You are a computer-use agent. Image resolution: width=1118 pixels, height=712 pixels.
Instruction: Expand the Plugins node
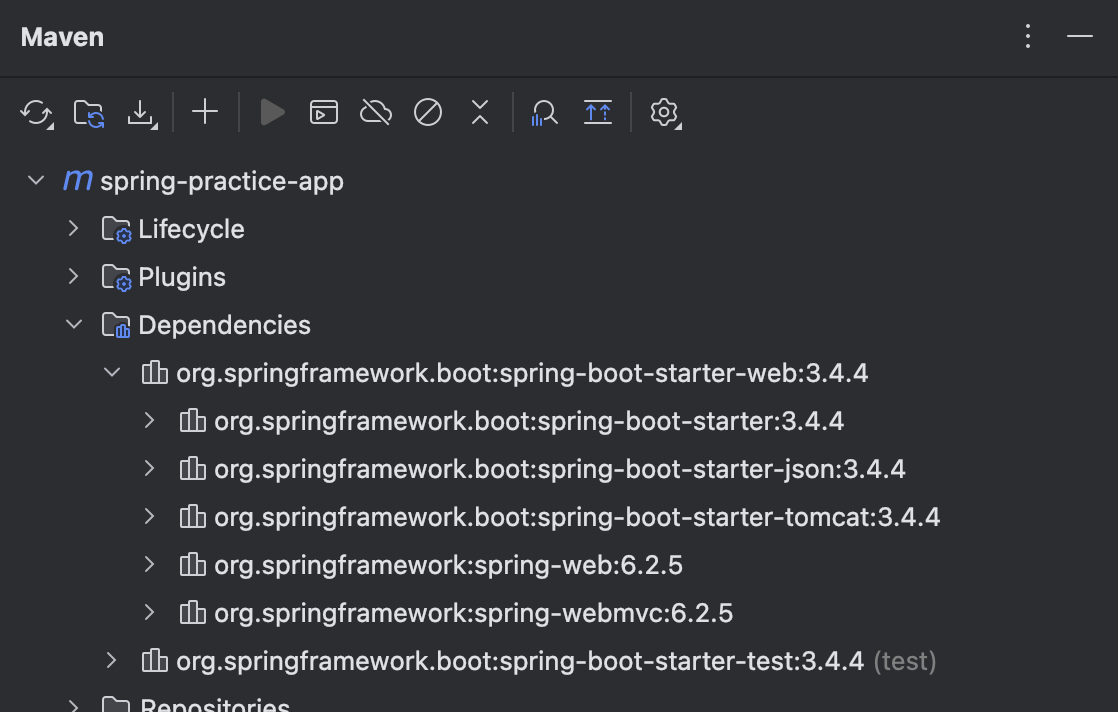click(73, 277)
